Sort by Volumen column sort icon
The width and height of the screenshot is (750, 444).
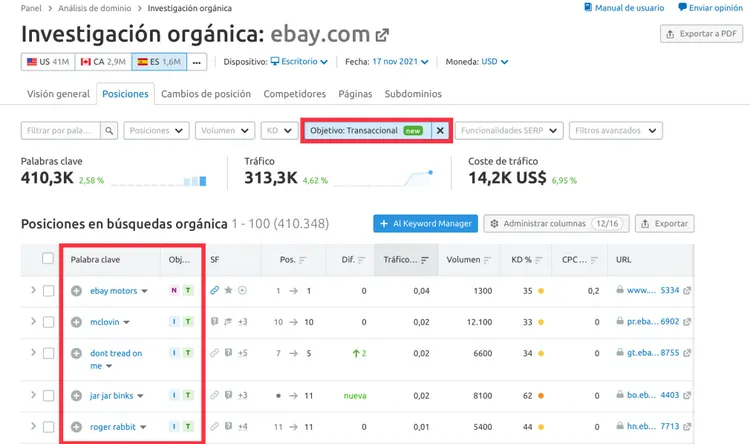pyautogui.click(x=487, y=260)
